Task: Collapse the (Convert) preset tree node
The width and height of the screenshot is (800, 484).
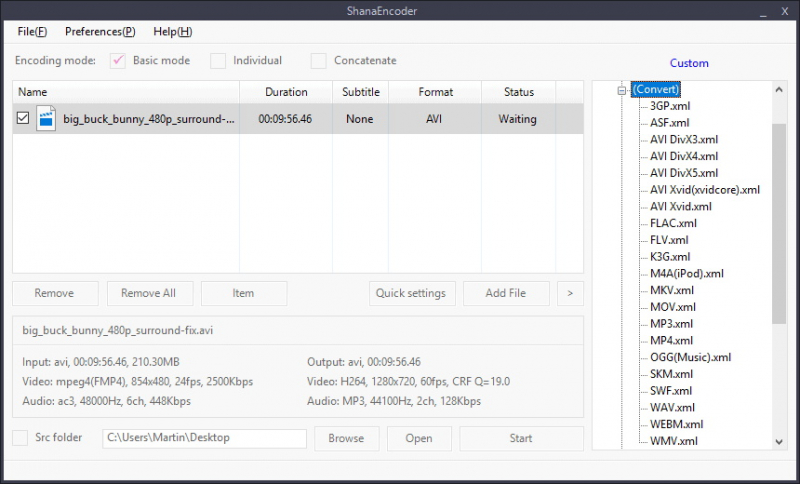Action: [621, 90]
